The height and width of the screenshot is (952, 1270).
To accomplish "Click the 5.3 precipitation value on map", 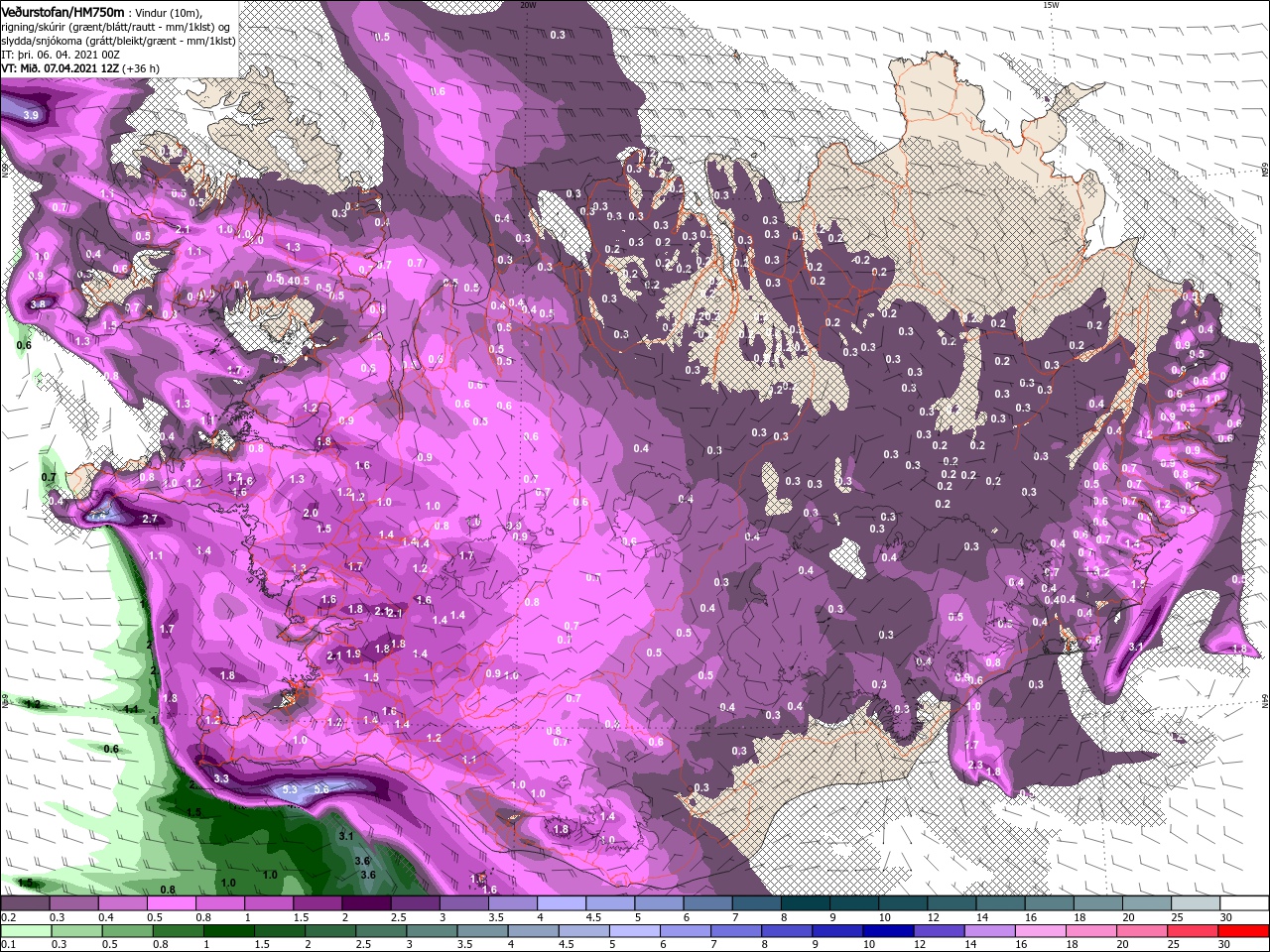I will [291, 789].
